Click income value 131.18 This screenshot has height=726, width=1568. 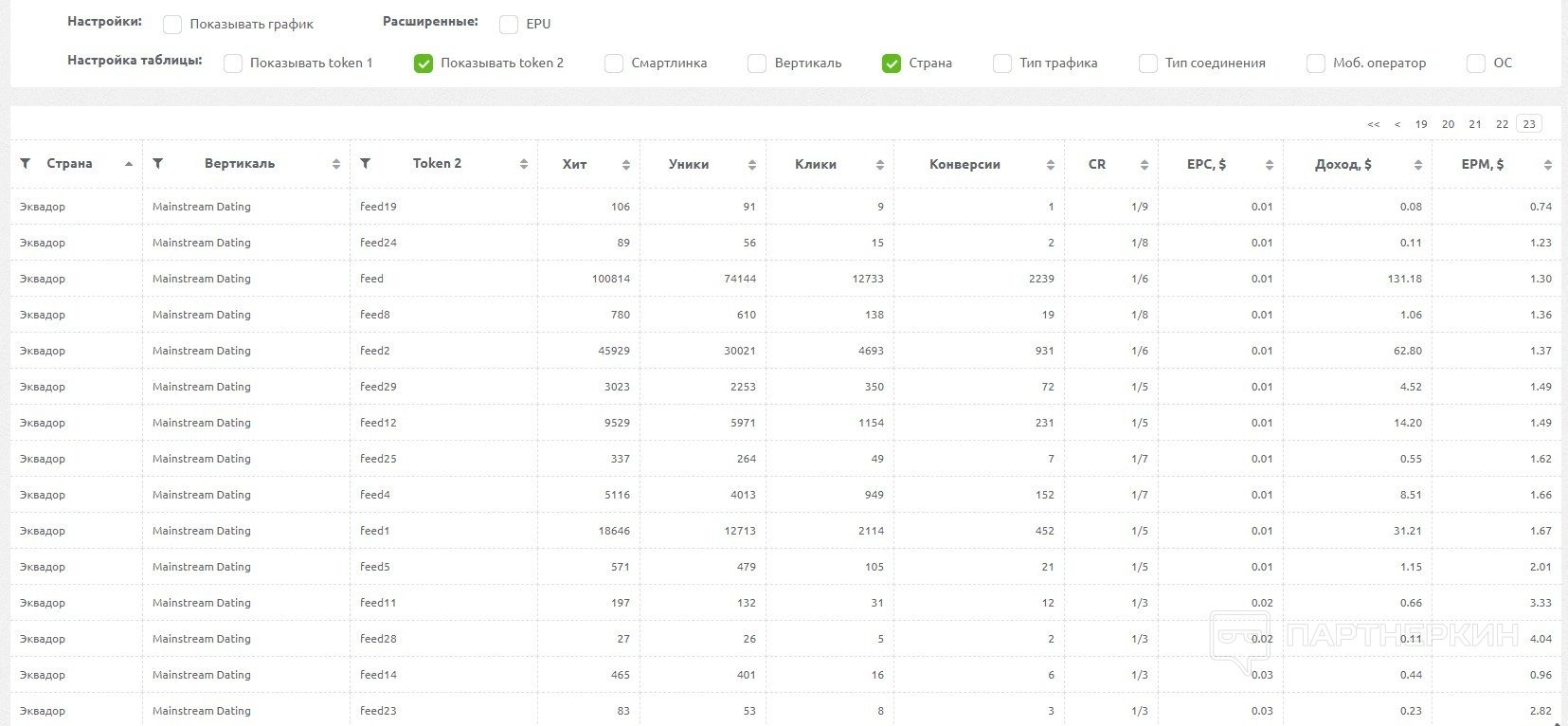(1406, 279)
